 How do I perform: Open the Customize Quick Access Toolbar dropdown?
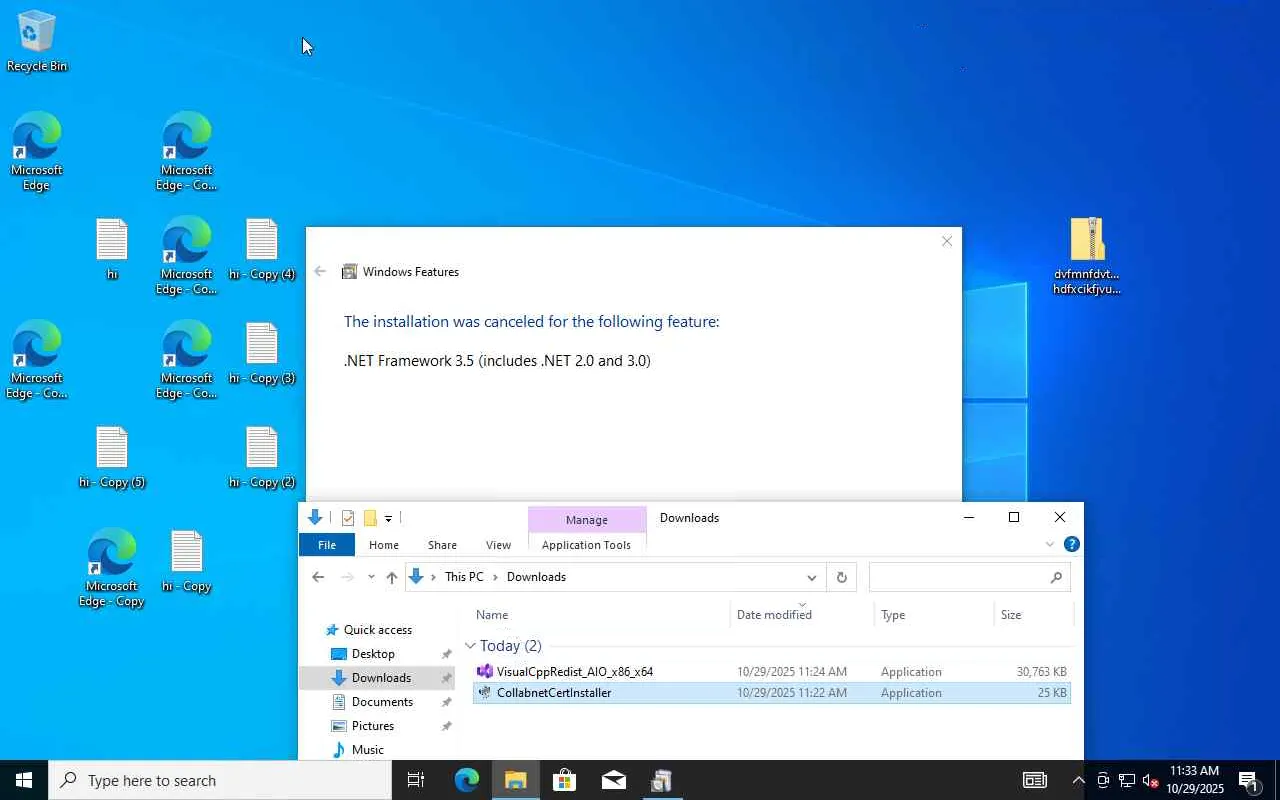pos(388,518)
